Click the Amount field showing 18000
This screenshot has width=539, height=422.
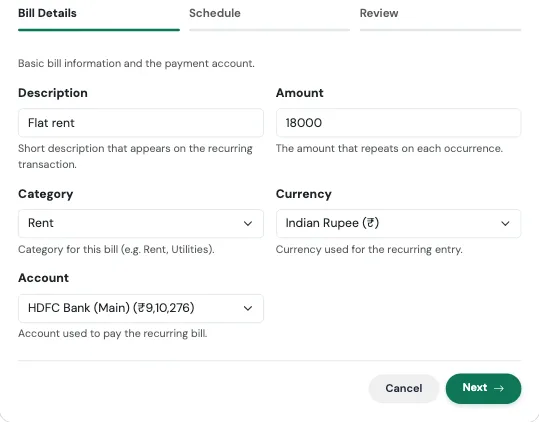398,123
